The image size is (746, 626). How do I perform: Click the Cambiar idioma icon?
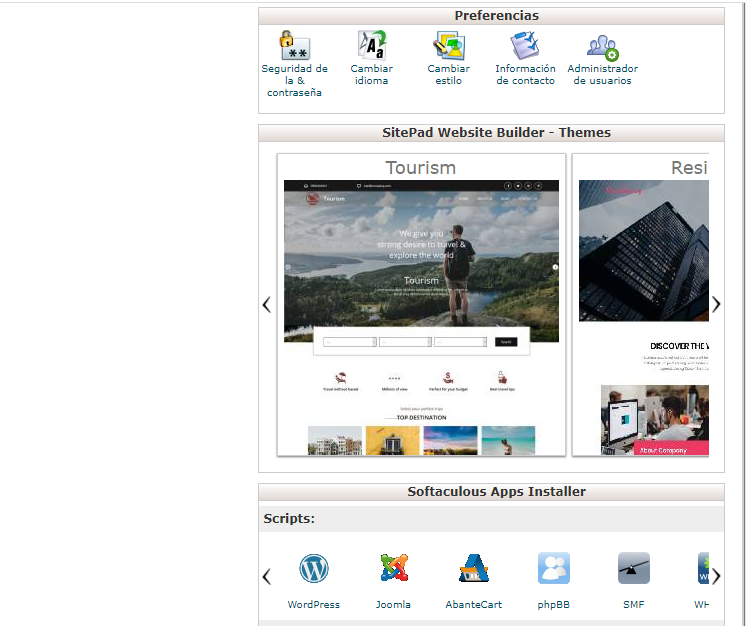click(371, 47)
